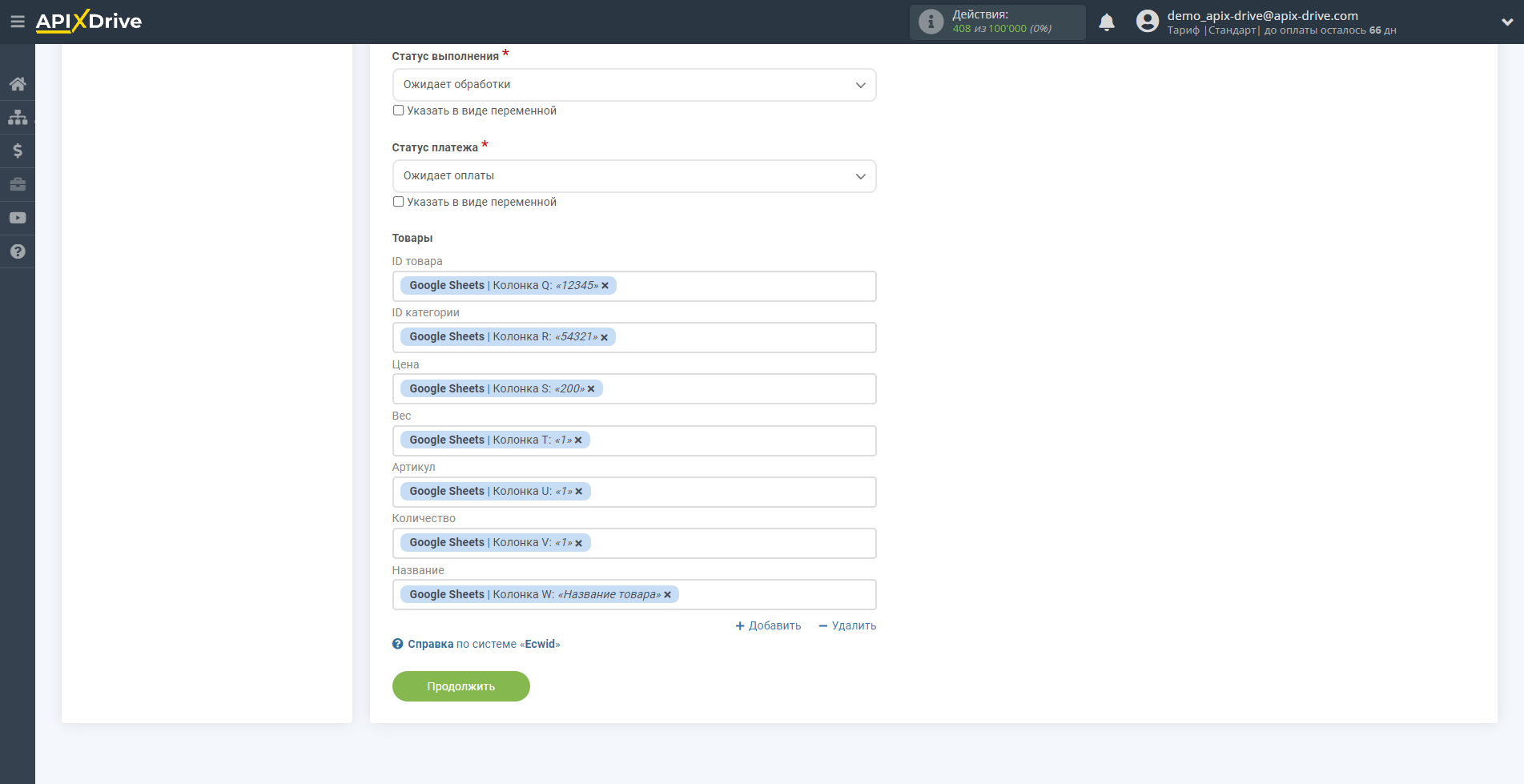
Task: Expand the account menu chevron
Action: coord(1507,22)
